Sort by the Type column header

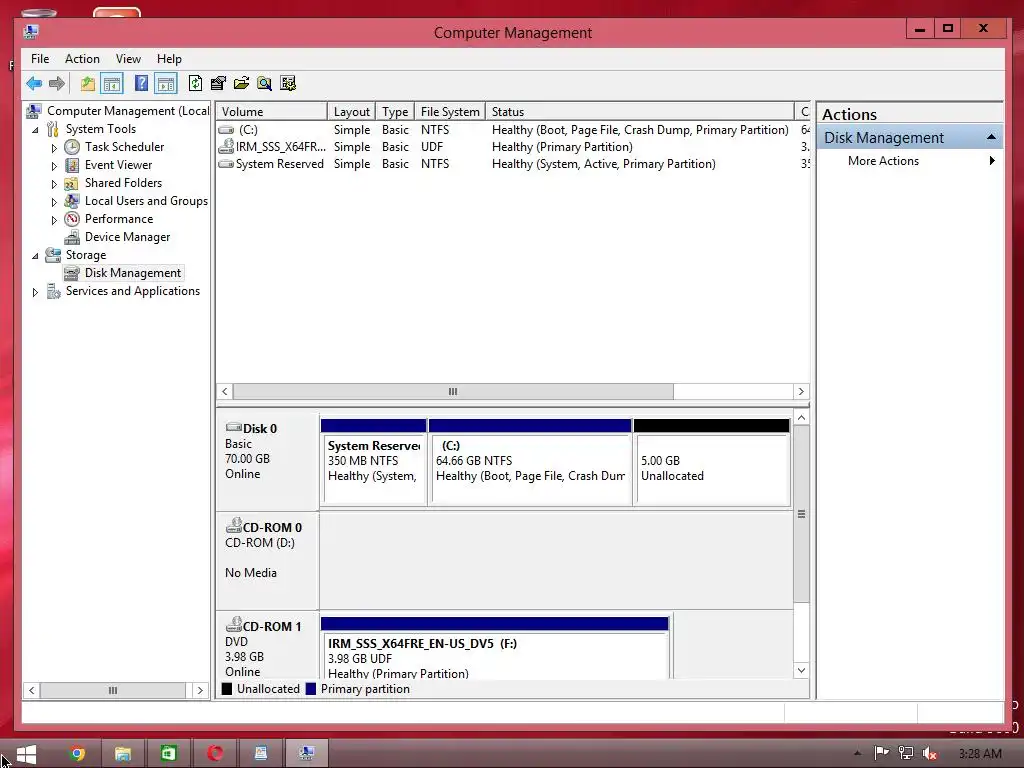[395, 112]
